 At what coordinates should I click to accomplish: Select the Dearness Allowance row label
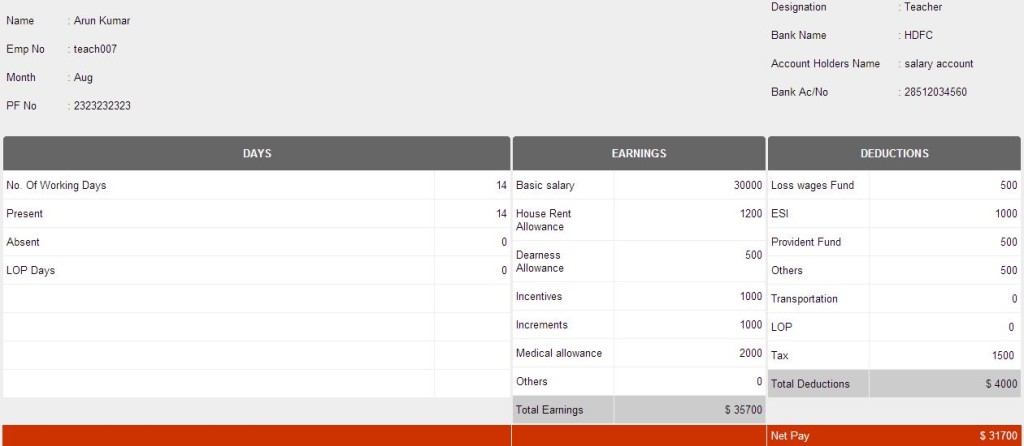540,261
